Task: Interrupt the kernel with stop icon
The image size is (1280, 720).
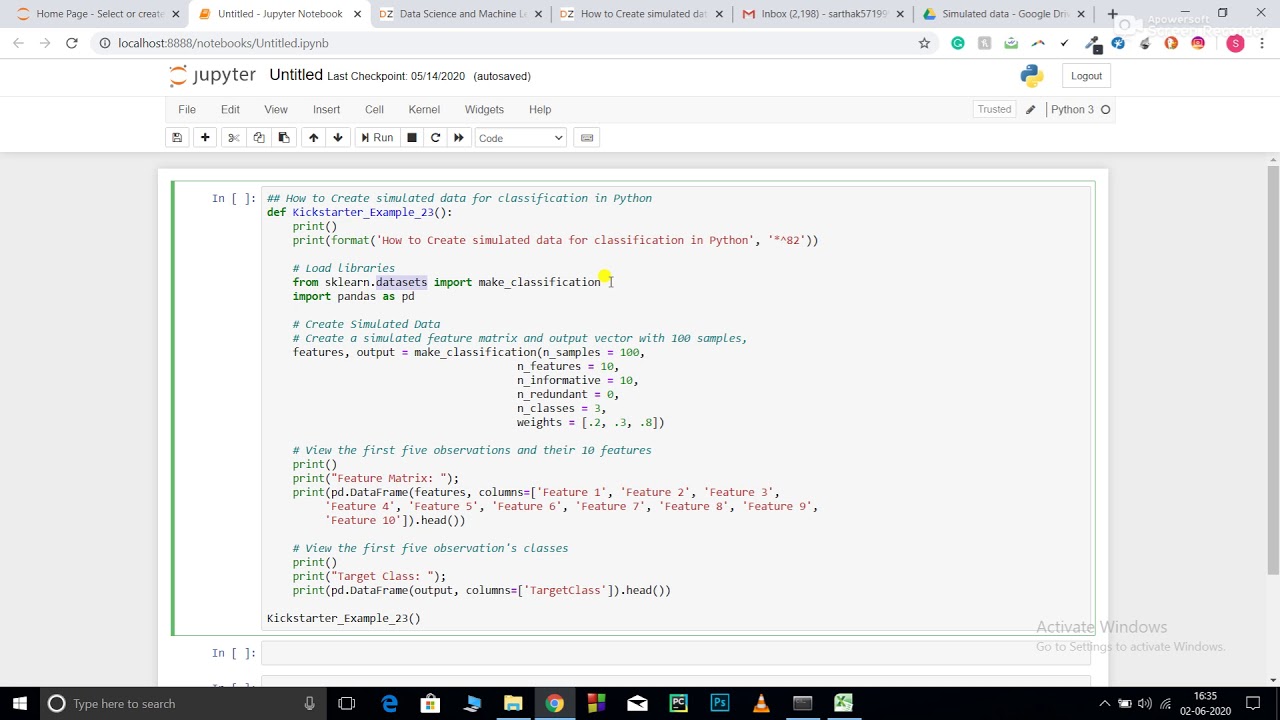Action: (411, 138)
